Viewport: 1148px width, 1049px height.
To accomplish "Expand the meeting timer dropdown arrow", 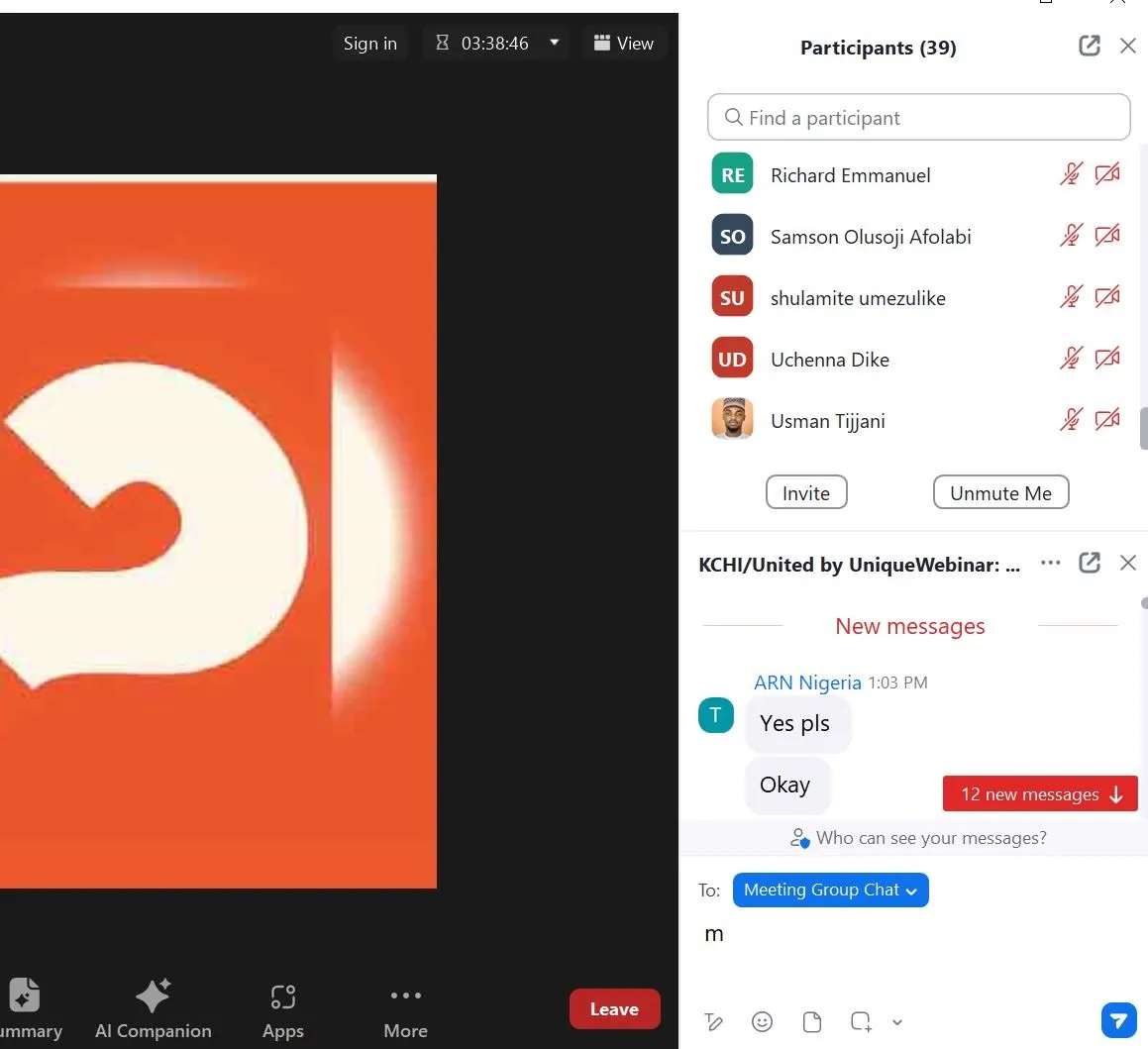I will [x=555, y=43].
